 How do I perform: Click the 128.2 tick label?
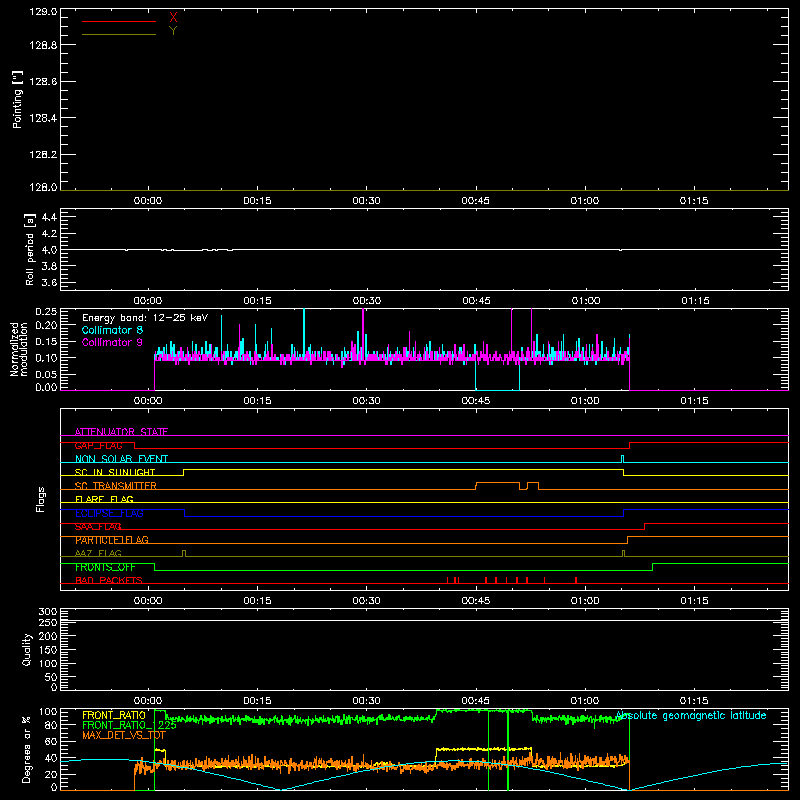[43, 155]
